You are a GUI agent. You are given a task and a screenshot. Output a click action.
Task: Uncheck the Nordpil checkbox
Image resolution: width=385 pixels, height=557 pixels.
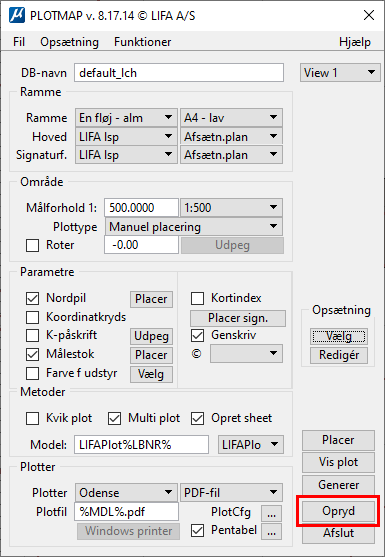33,299
